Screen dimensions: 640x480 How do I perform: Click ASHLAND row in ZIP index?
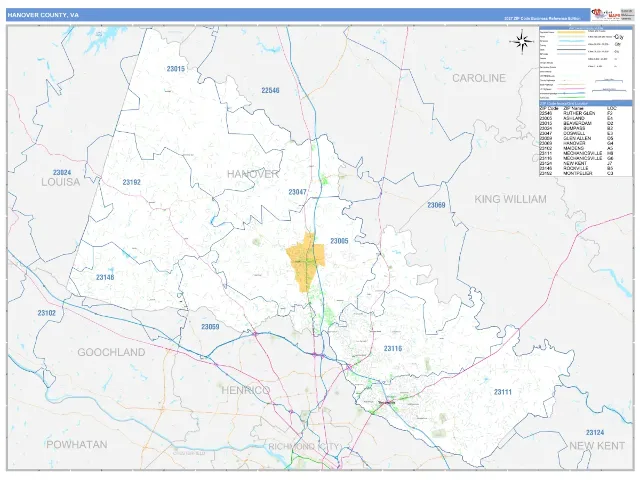pos(577,118)
